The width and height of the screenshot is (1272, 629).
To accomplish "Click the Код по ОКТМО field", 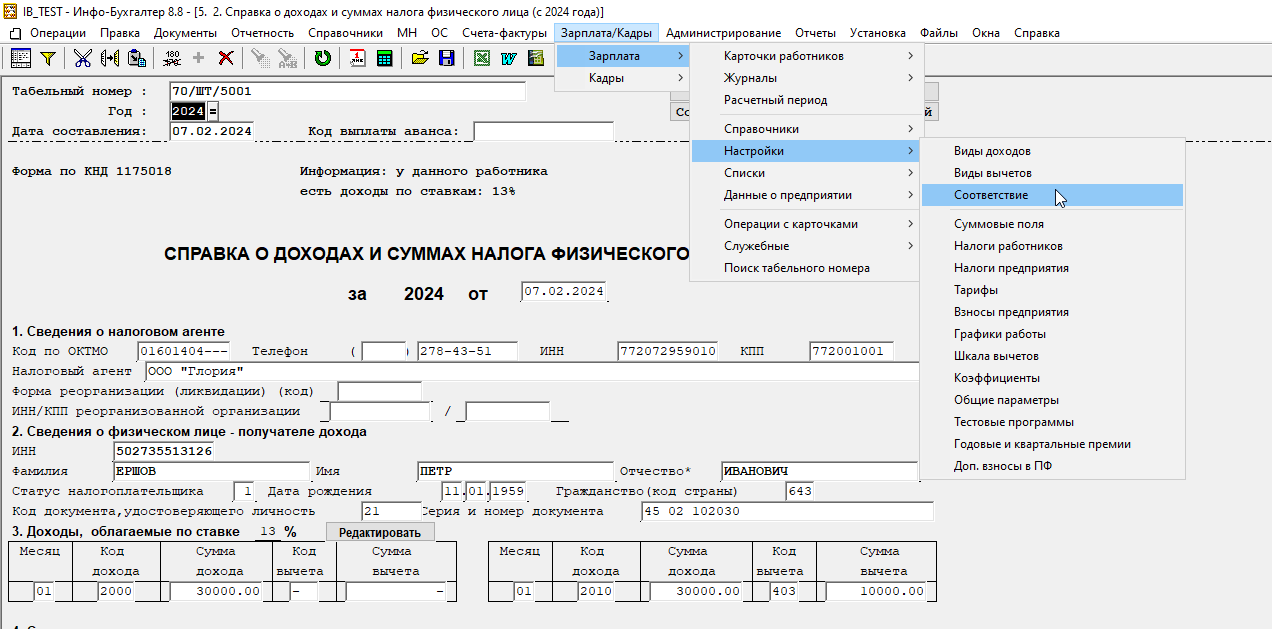I will click(184, 351).
